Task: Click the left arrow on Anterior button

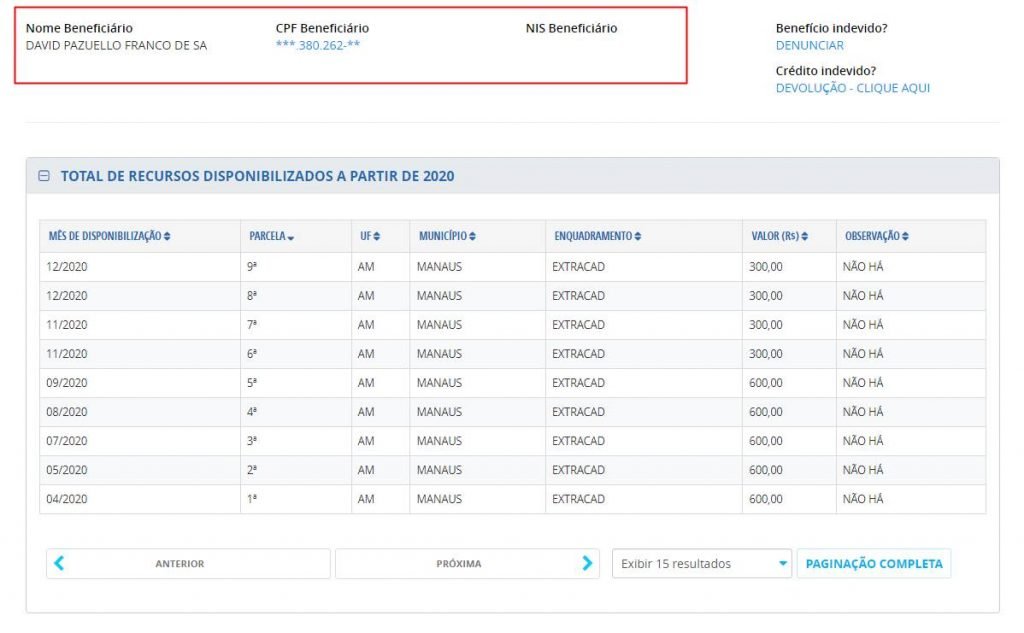Action: point(59,563)
